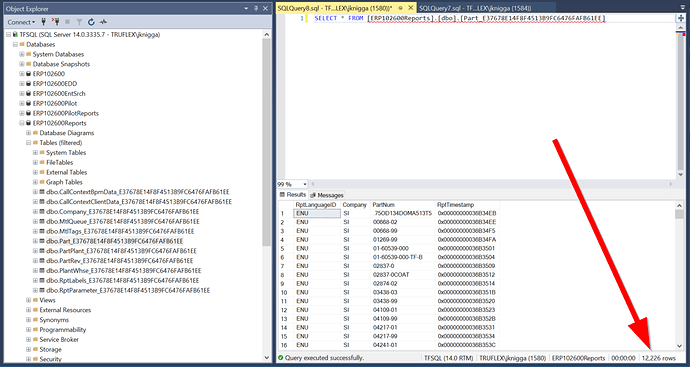Screen dimensions: 690x367
Task: Click the Filter funnel icon in Object Explorer
Action: 79,22
